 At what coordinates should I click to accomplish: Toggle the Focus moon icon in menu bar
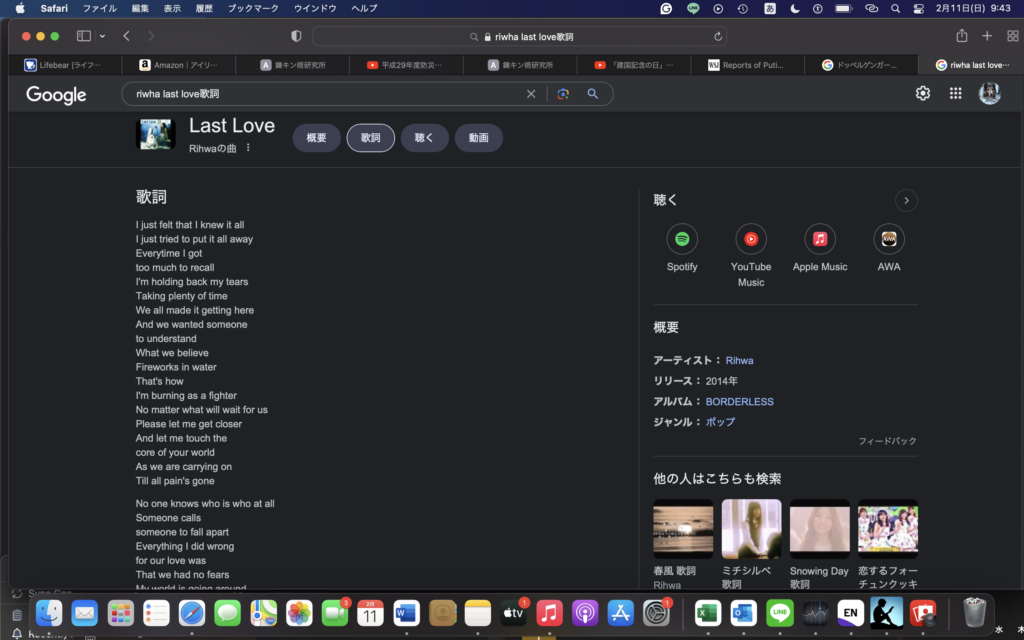793,9
